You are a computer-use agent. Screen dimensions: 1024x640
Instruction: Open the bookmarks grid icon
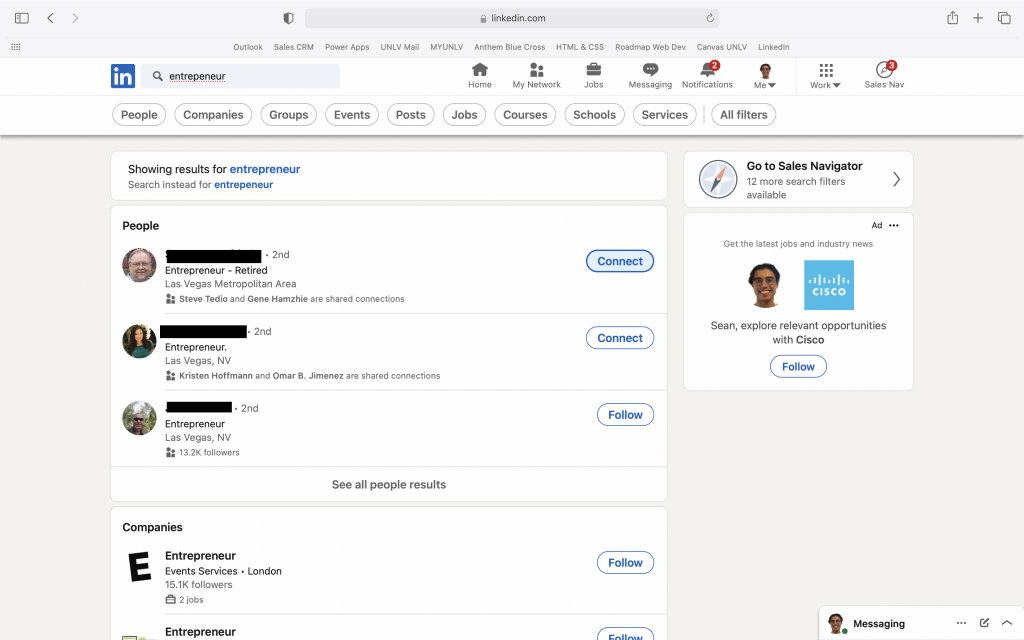point(16,47)
